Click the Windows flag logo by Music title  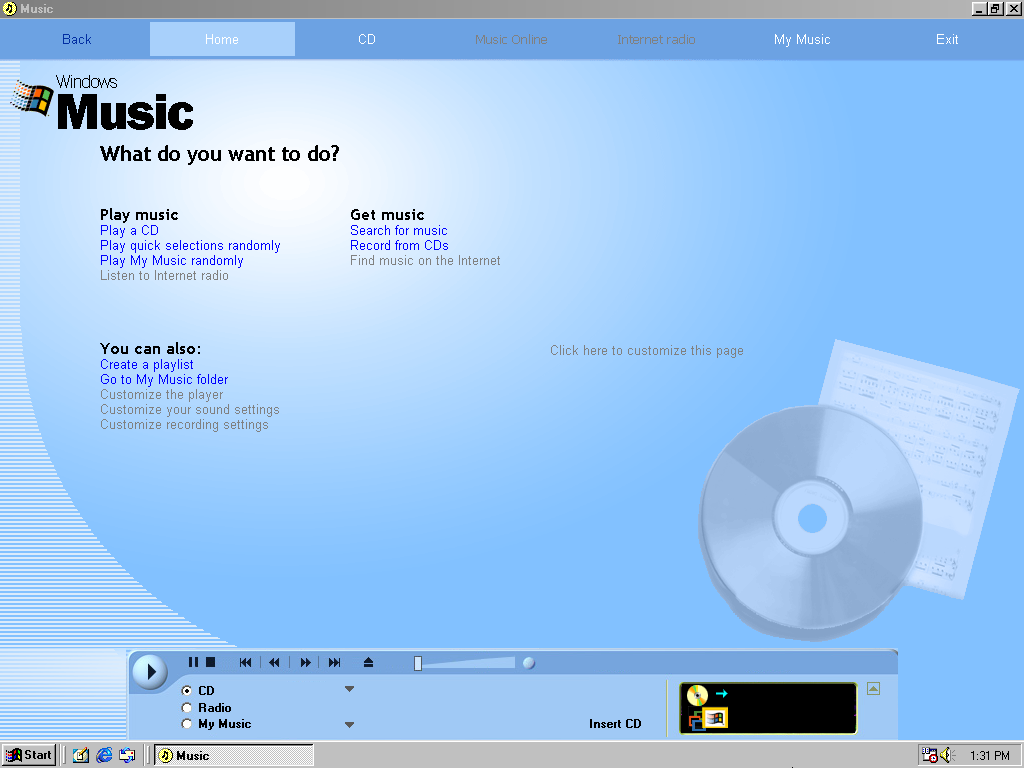coord(31,98)
